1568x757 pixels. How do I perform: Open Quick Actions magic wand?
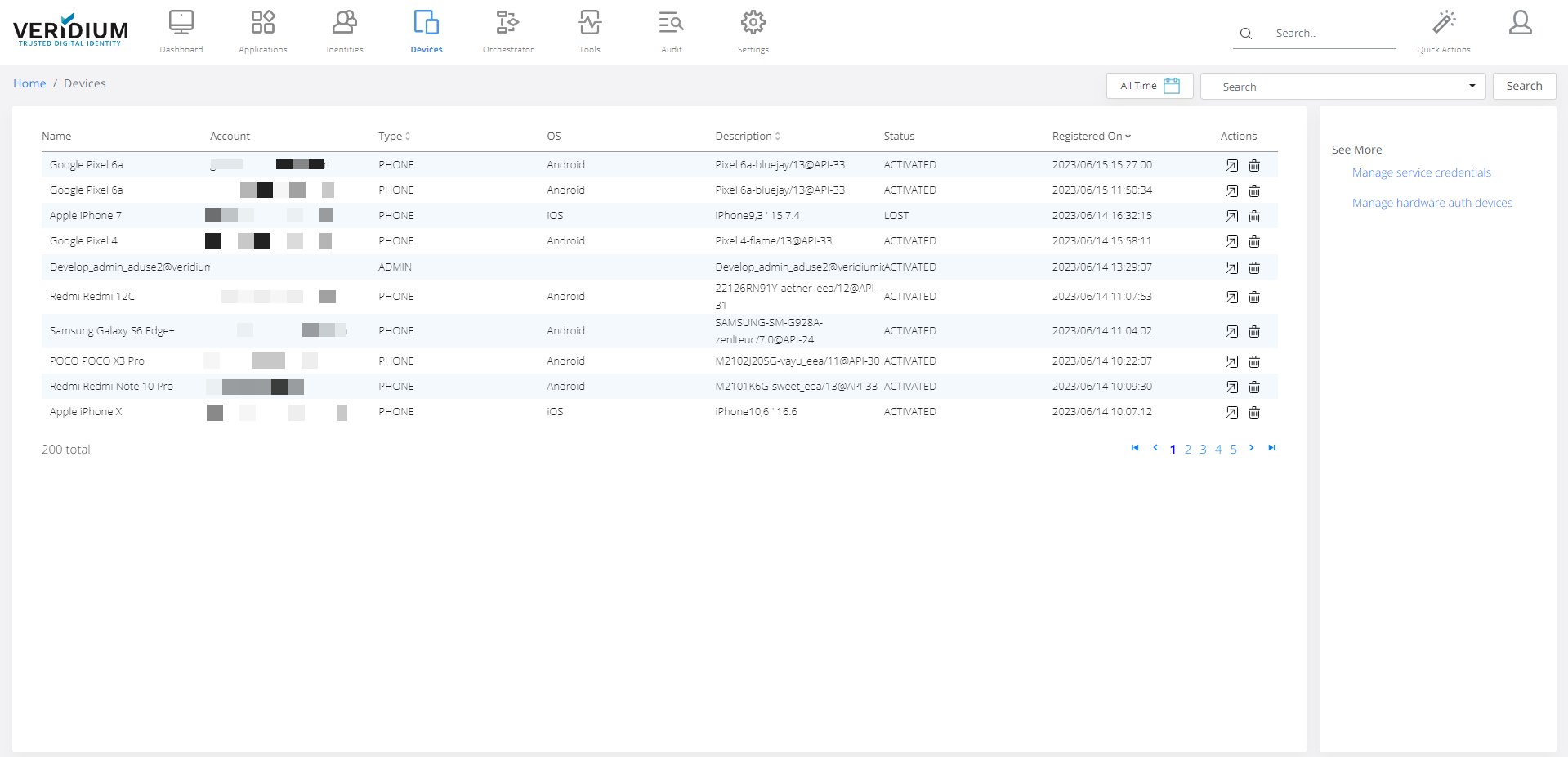[1443, 23]
